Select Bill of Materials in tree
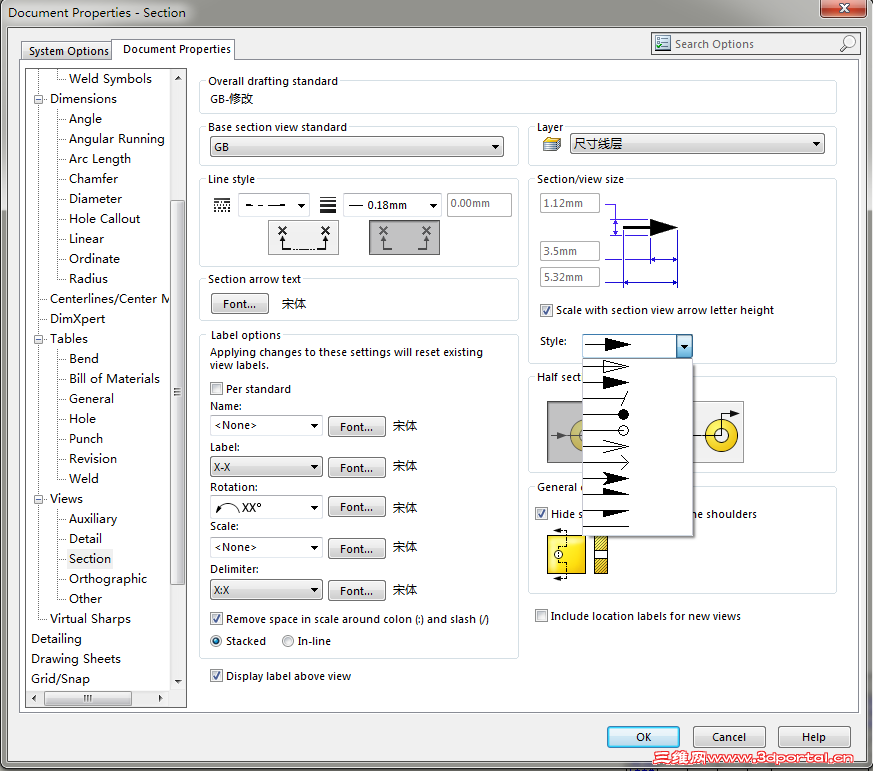Screen dimensions: 873x771 tap(114, 379)
